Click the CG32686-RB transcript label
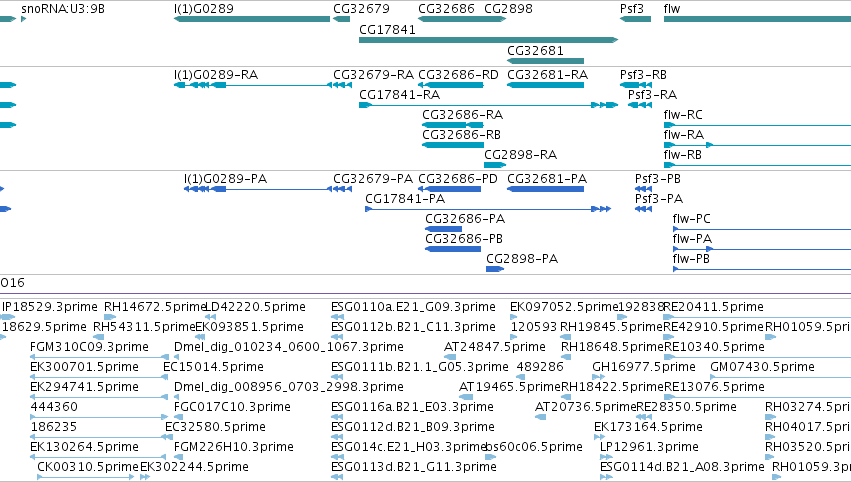The width and height of the screenshot is (851, 482). click(x=461, y=135)
